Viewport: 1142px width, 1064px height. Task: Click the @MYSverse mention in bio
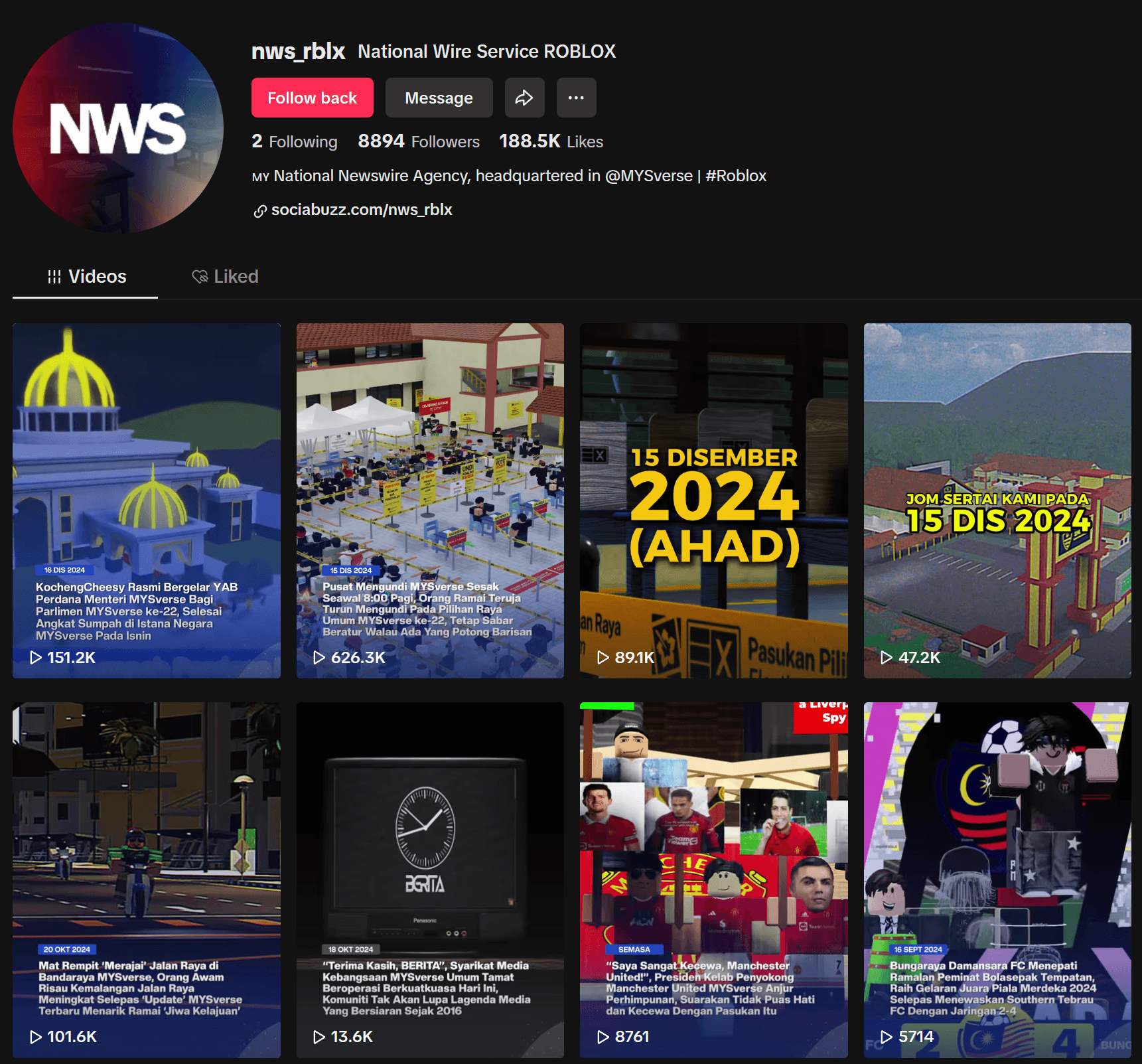pyautogui.click(x=648, y=176)
